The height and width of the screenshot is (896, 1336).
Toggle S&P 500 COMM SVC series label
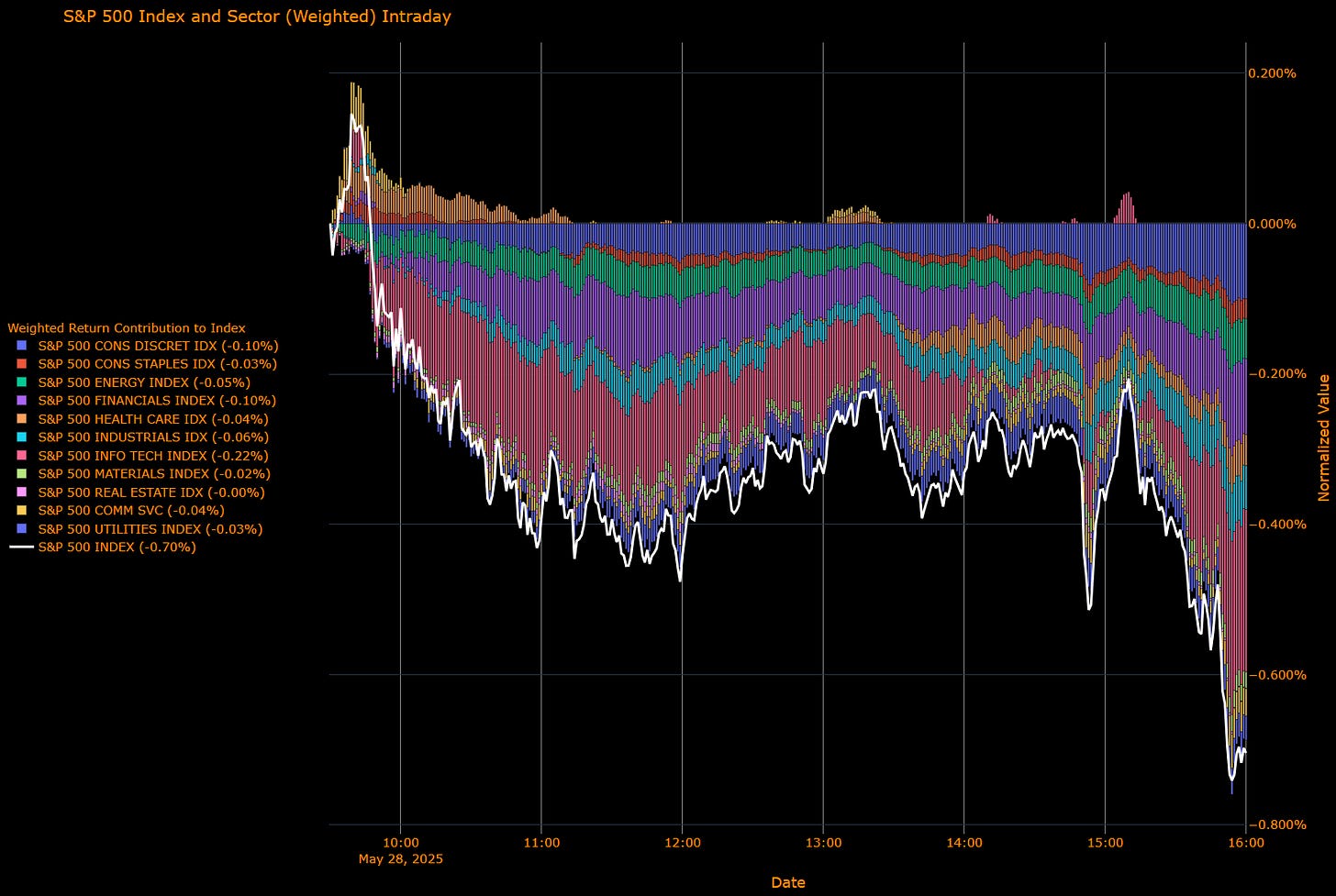pos(131,511)
